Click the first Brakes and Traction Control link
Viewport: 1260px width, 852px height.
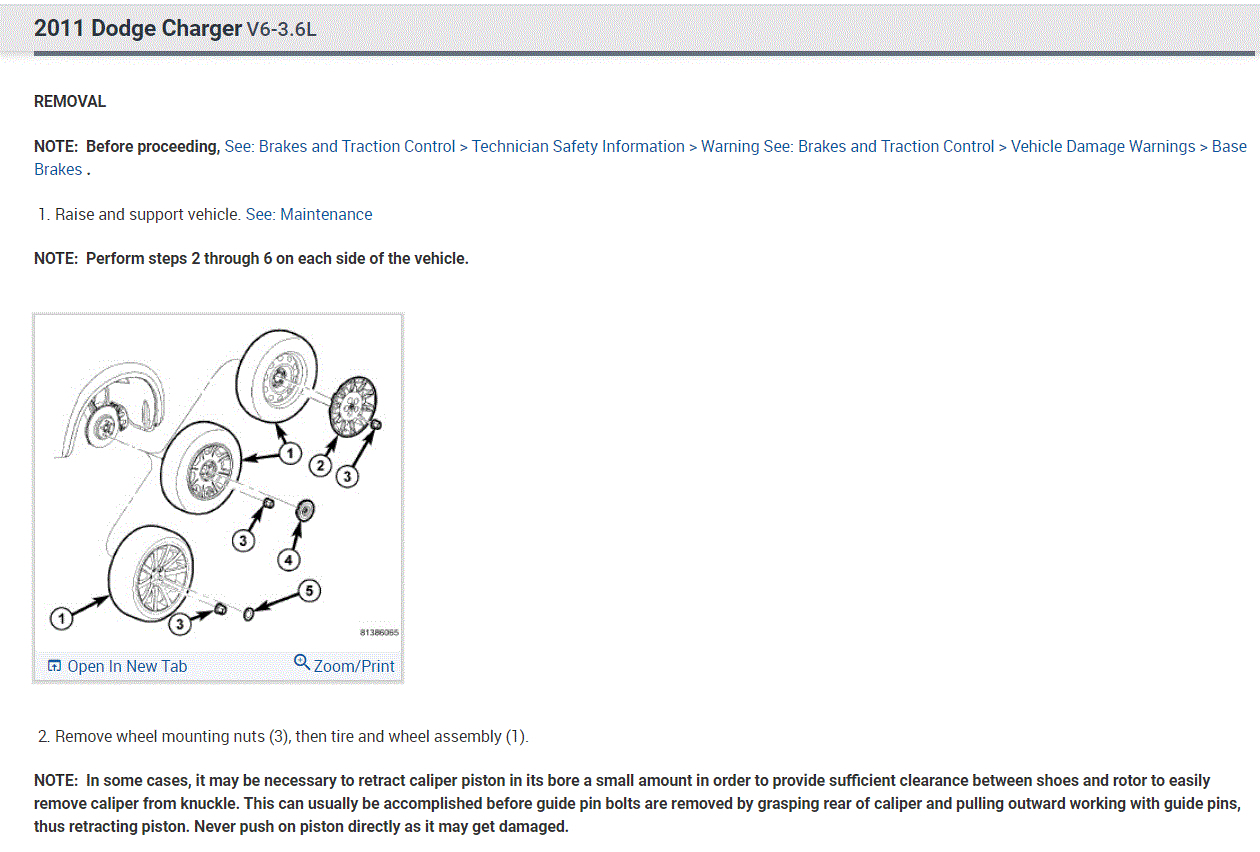click(x=357, y=146)
